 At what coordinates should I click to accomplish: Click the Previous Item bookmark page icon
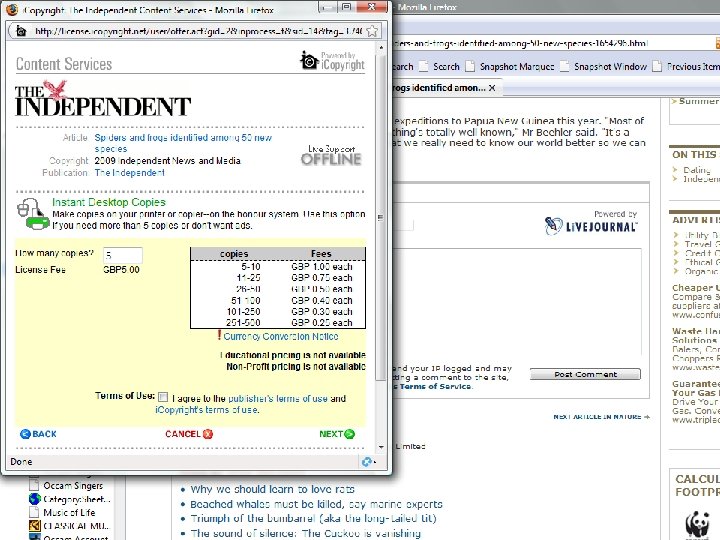tap(658, 67)
